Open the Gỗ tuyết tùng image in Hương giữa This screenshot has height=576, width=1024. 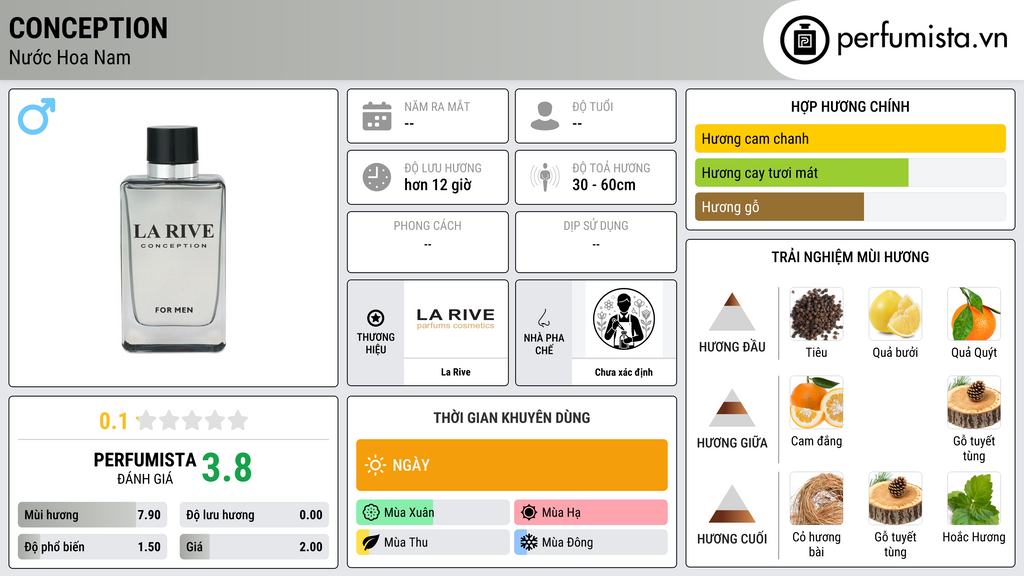tap(974, 402)
